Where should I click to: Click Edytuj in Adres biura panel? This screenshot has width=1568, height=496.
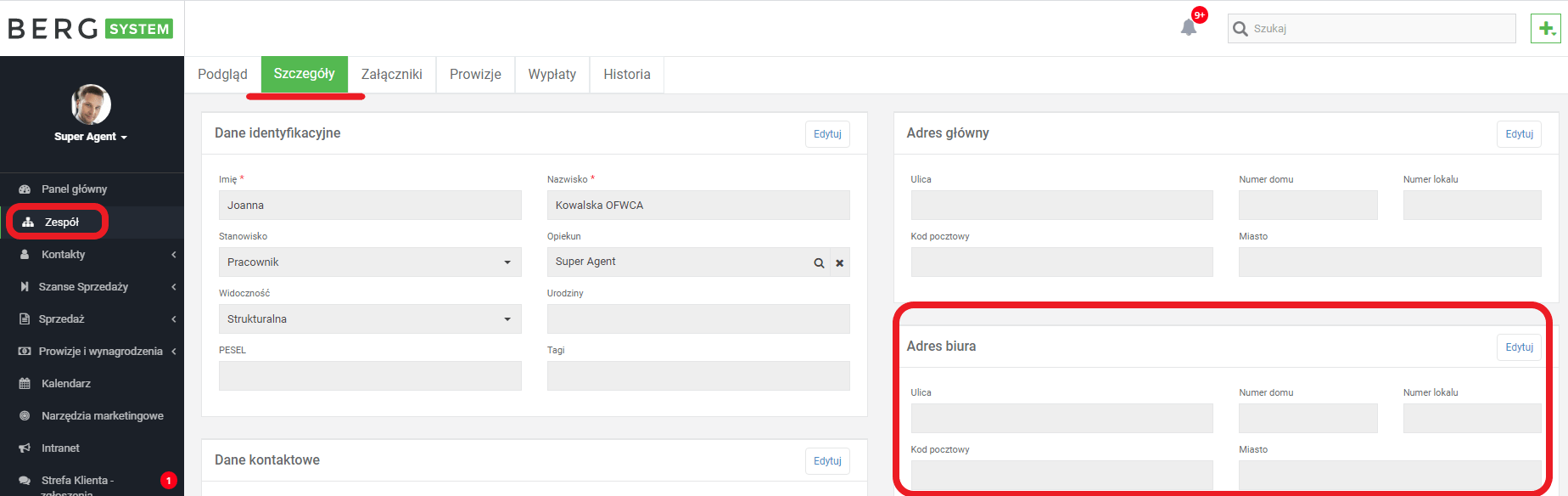point(1519,347)
